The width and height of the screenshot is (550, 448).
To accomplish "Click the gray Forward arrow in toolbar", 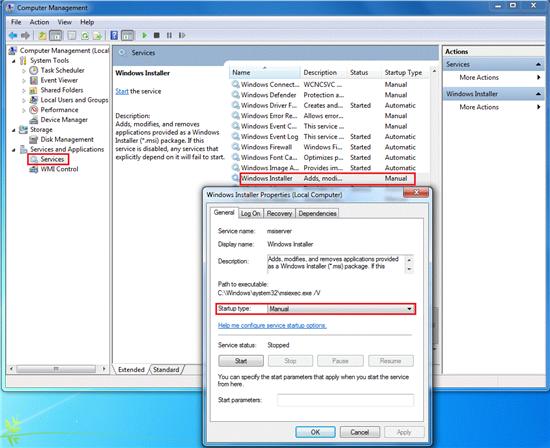I will pyautogui.click(x=25, y=35).
